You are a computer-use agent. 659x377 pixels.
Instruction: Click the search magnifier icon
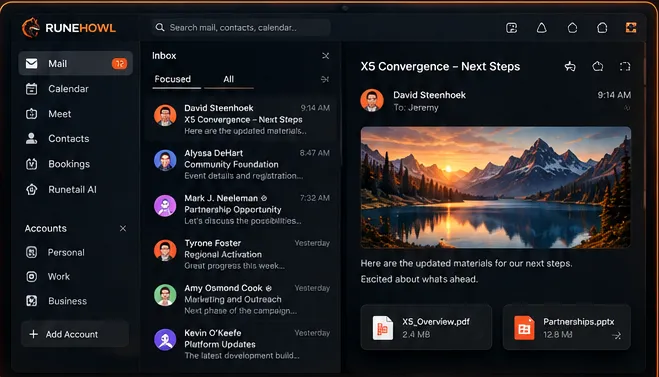click(160, 28)
